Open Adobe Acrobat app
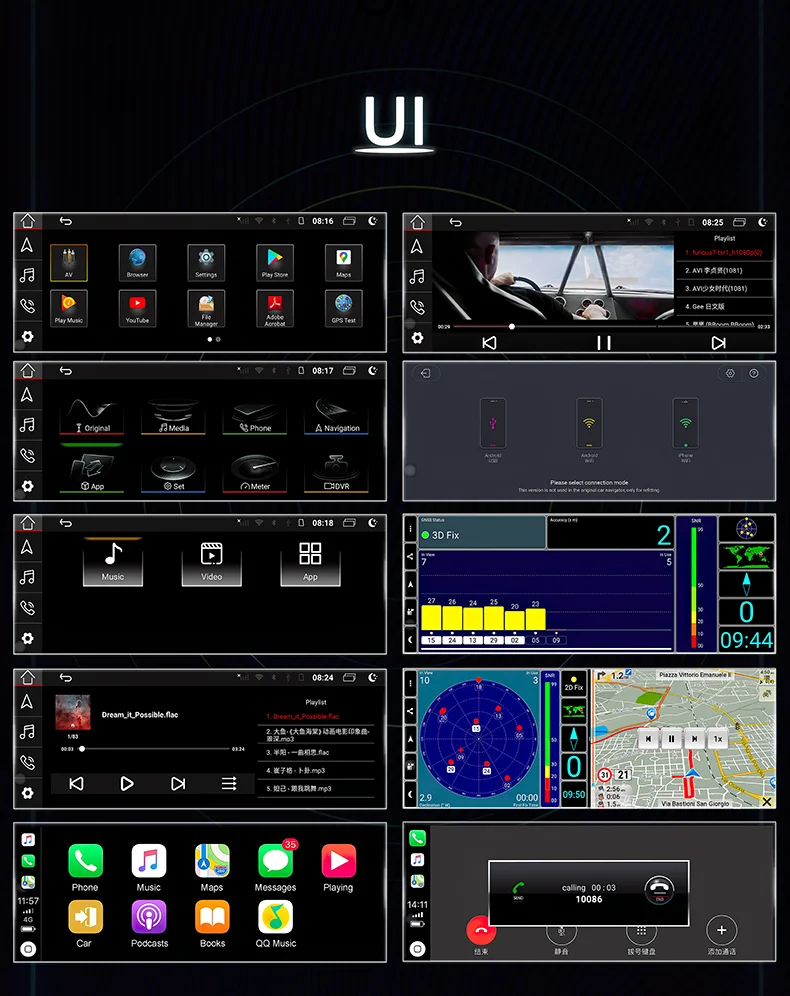Image resolution: width=790 pixels, height=996 pixels. 274,308
